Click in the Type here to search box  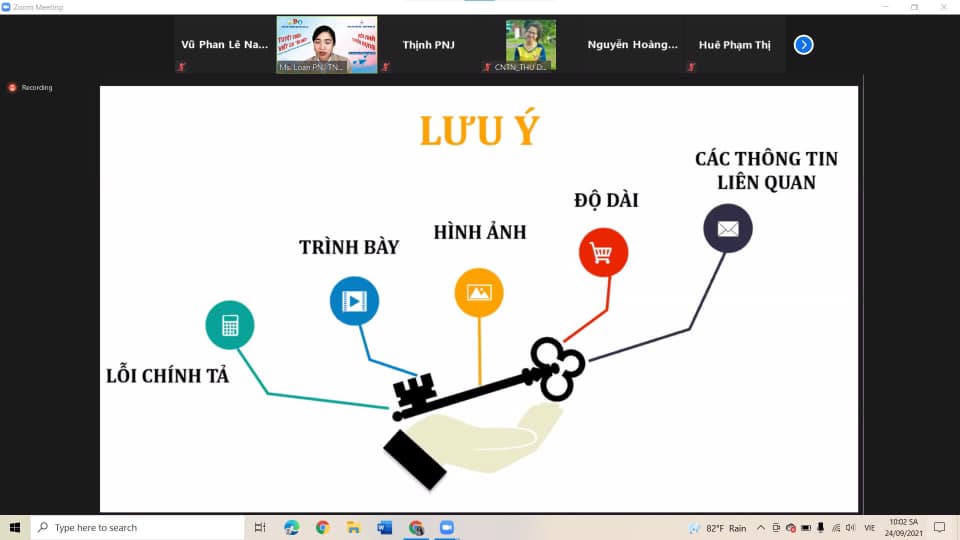(x=140, y=527)
